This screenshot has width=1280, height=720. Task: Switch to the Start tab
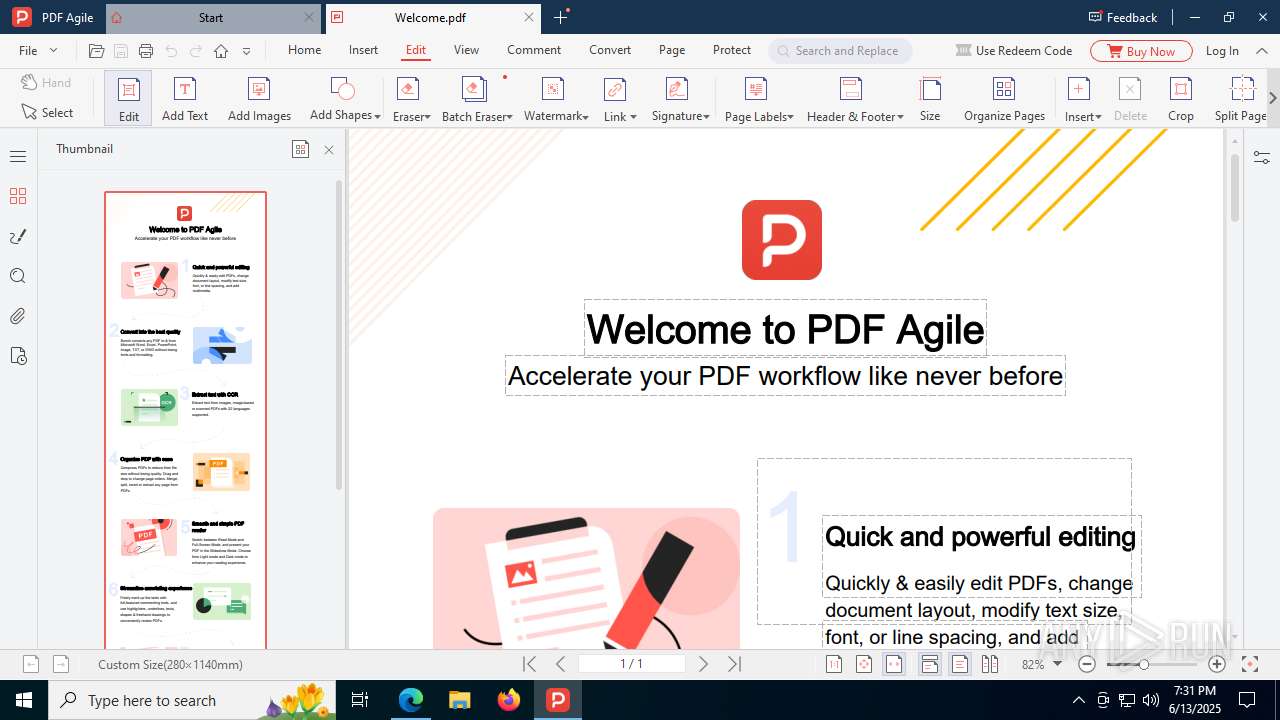(211, 17)
